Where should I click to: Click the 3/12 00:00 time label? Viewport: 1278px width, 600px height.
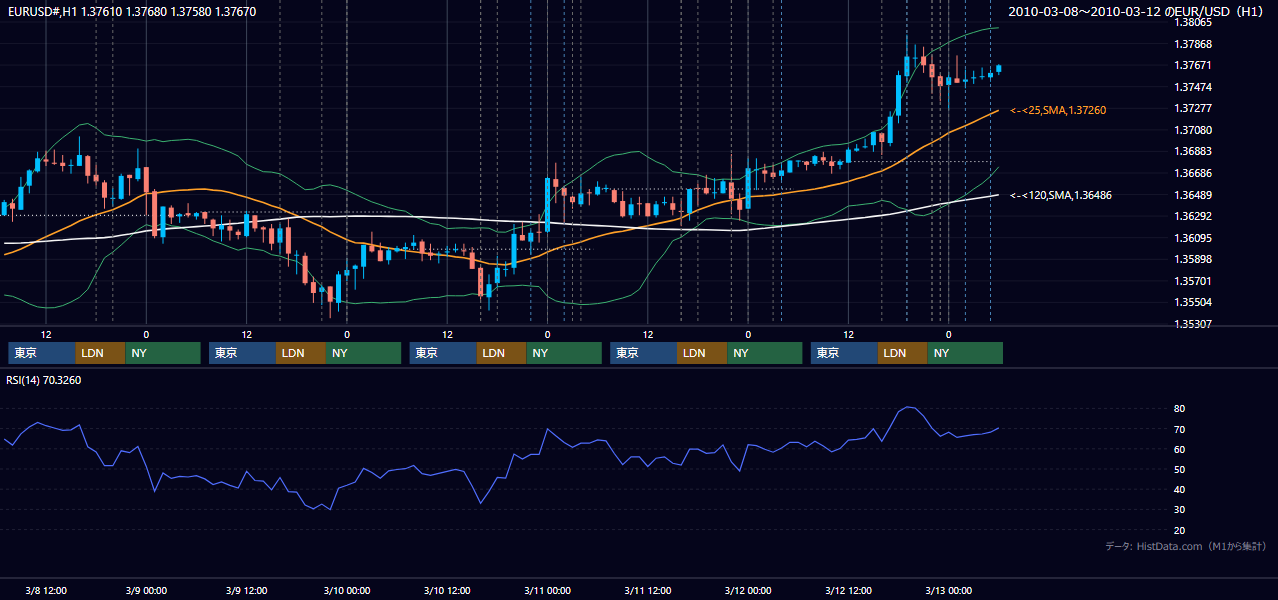pos(748,590)
